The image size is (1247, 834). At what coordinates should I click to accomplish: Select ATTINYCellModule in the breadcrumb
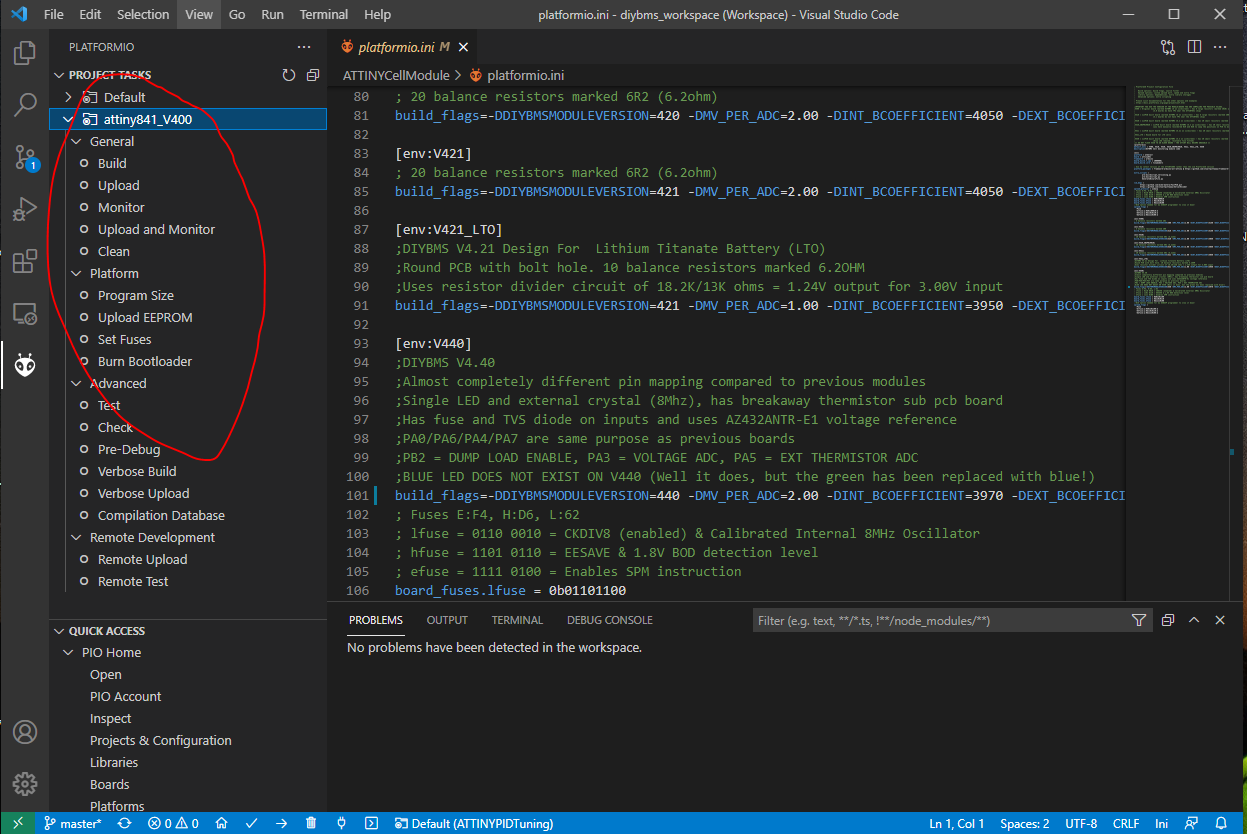(x=396, y=75)
